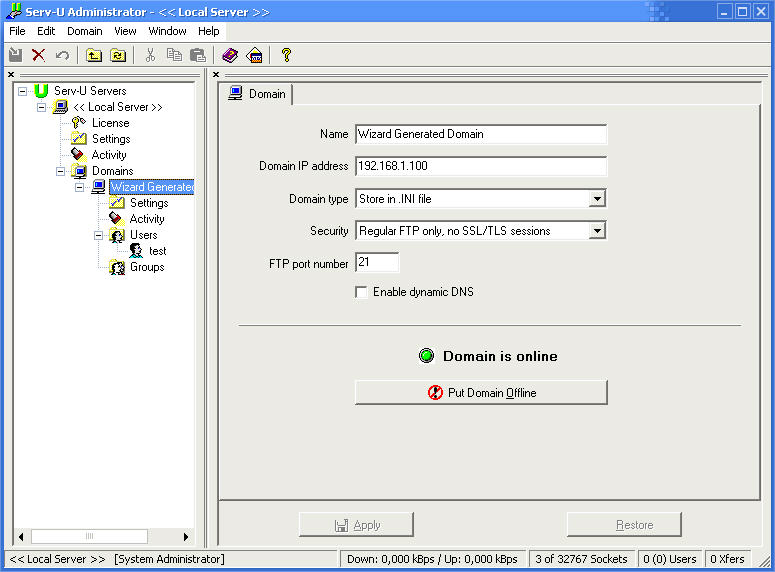Image resolution: width=775 pixels, height=572 pixels.
Task: Open the Edit menu
Action: [x=46, y=31]
